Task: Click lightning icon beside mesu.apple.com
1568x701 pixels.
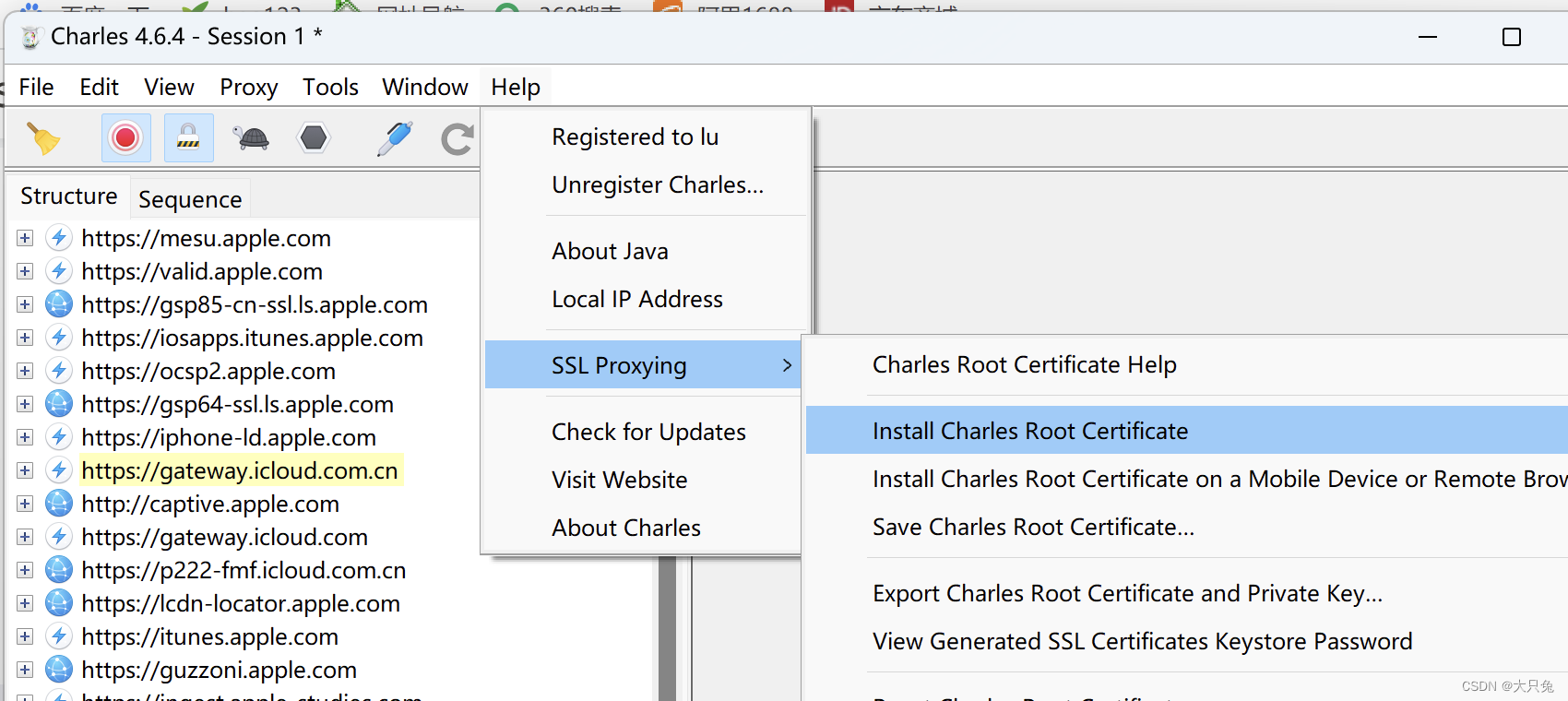Action: [59, 238]
